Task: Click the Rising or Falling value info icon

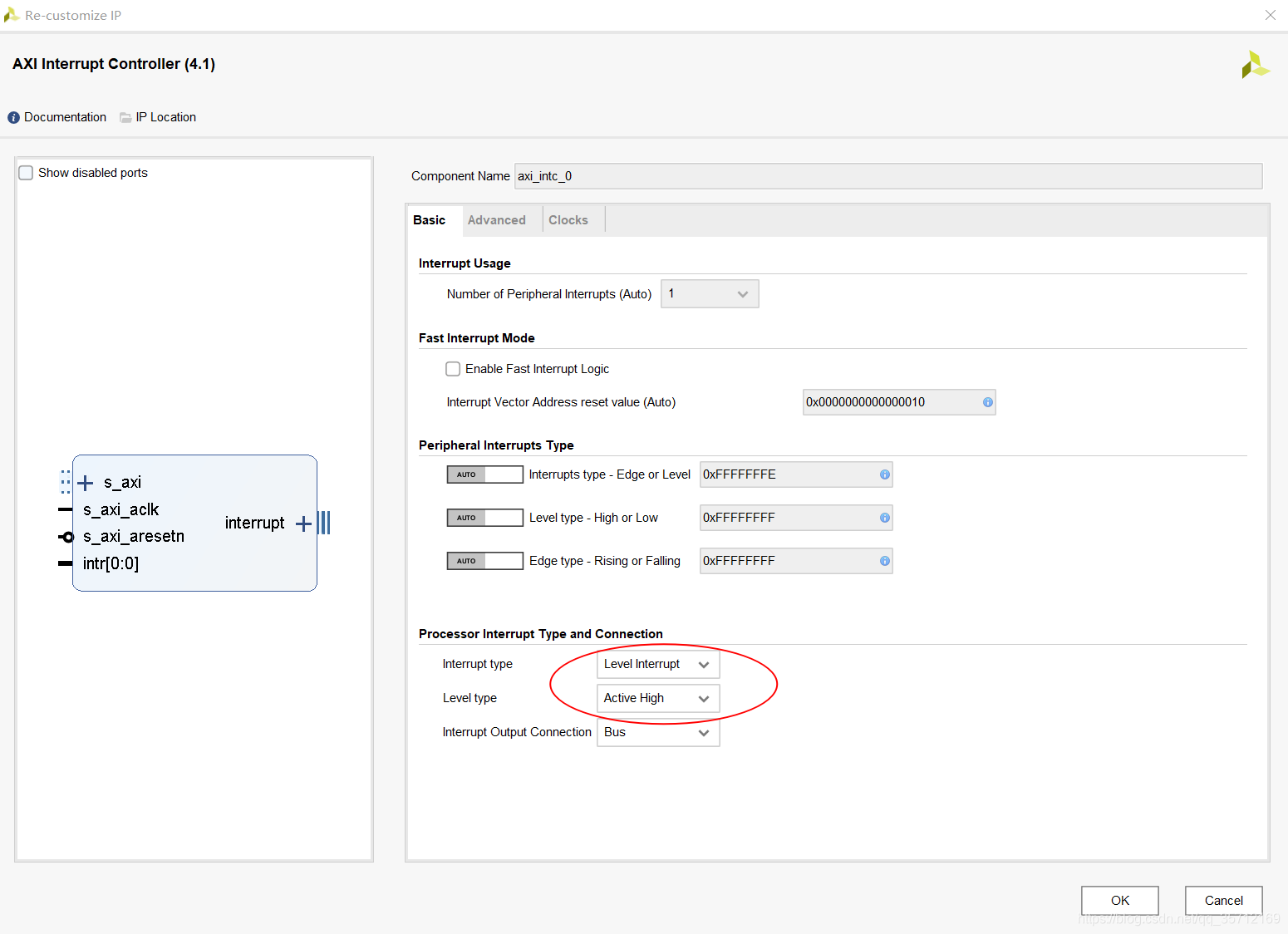Action: point(885,561)
